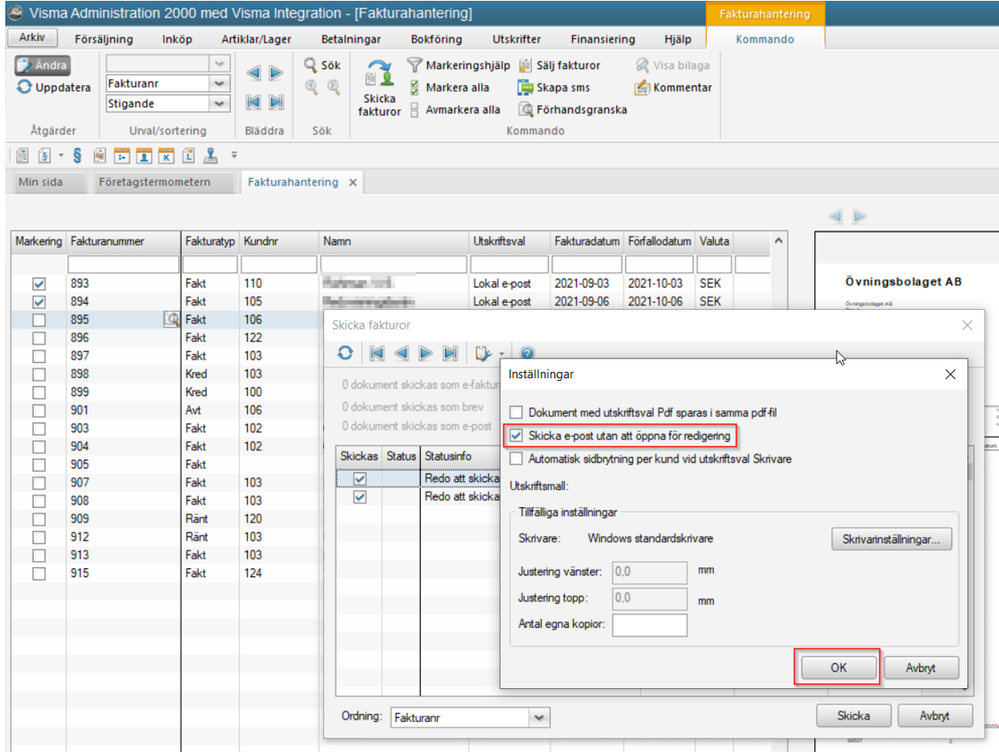Click preview icon on invoice 895 row
Image resolution: width=999 pixels, height=752 pixels.
tap(171, 319)
